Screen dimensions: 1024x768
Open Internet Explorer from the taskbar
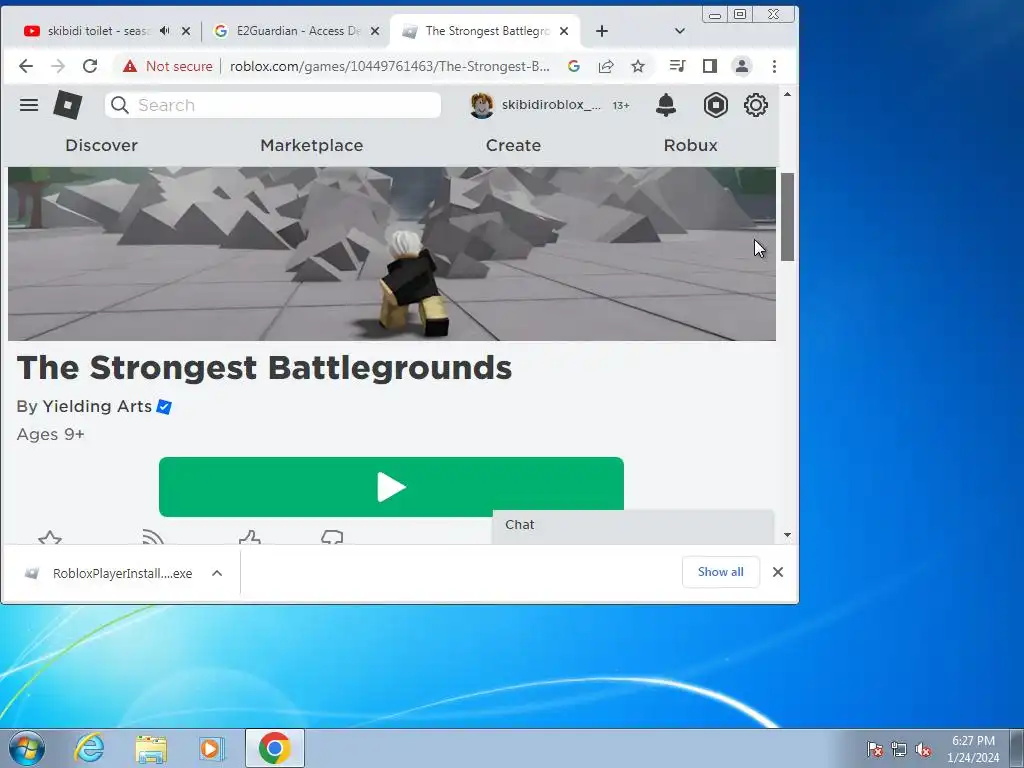tap(89, 748)
